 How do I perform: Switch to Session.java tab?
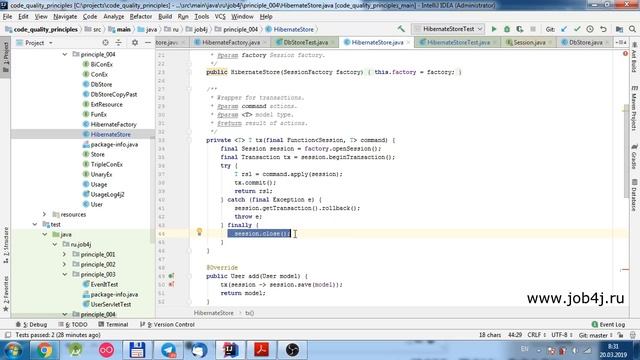click(529, 42)
